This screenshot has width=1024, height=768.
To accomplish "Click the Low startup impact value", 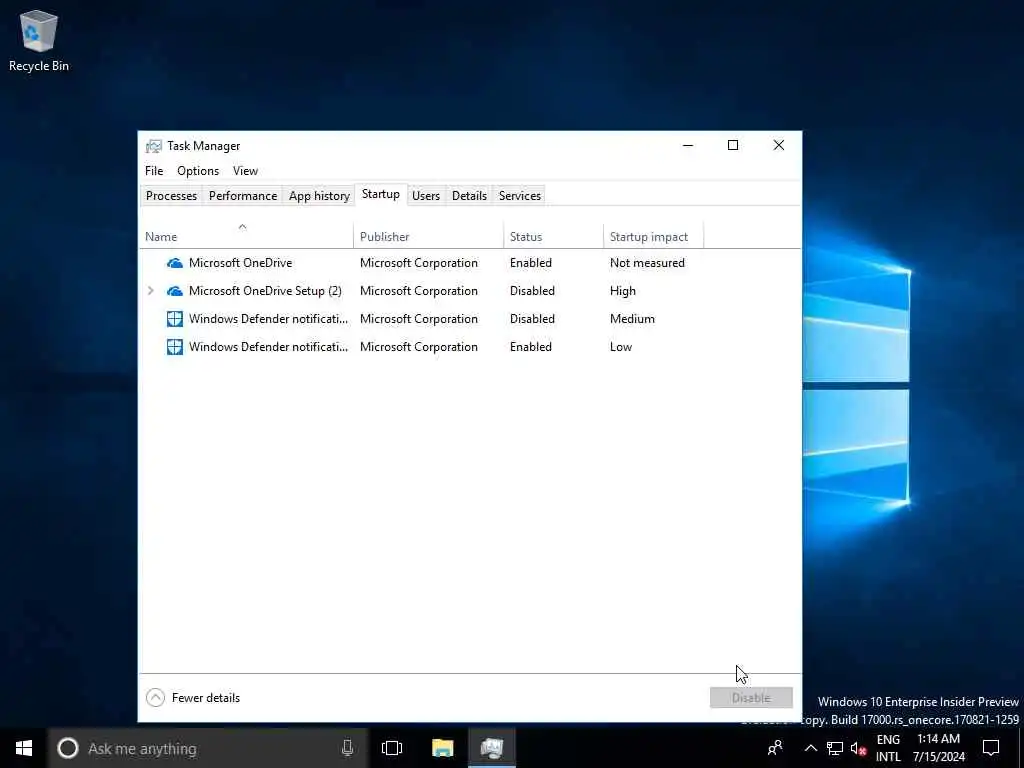I will click(x=620, y=347).
